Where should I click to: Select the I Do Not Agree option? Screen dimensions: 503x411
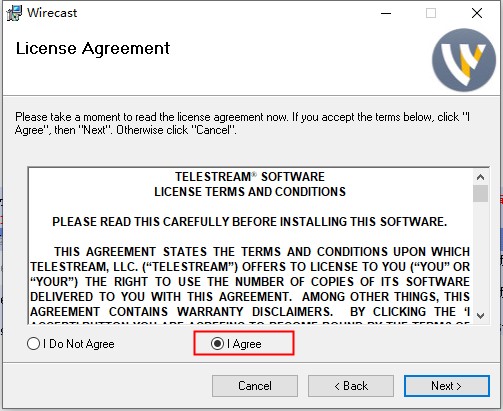click(71, 344)
